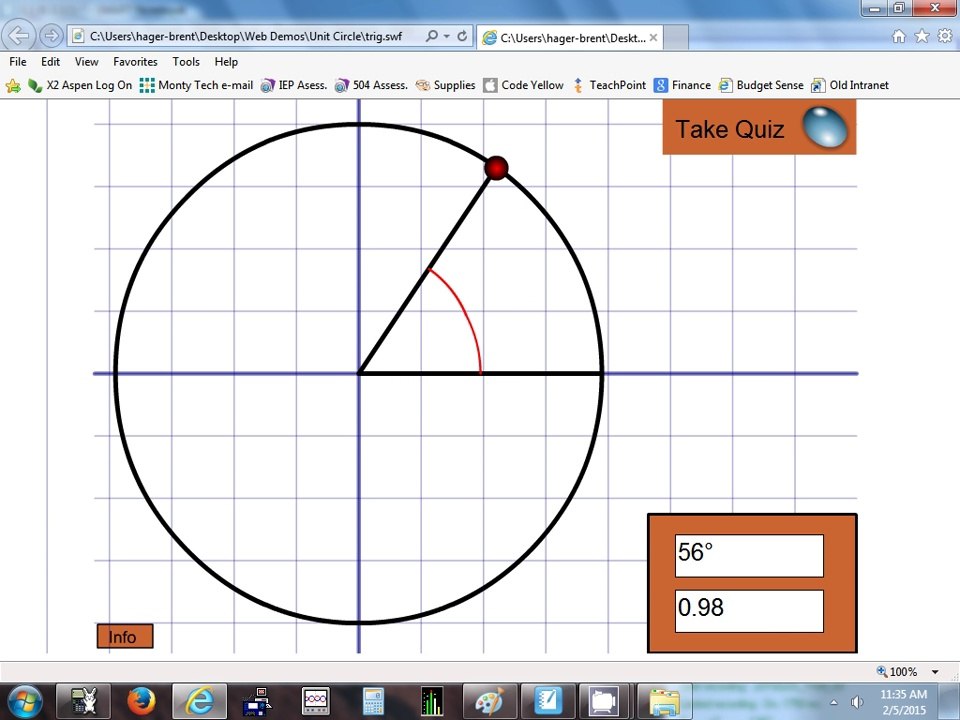Open the Code Yellow bookmark
This screenshot has height=720, width=960.
click(x=523, y=86)
